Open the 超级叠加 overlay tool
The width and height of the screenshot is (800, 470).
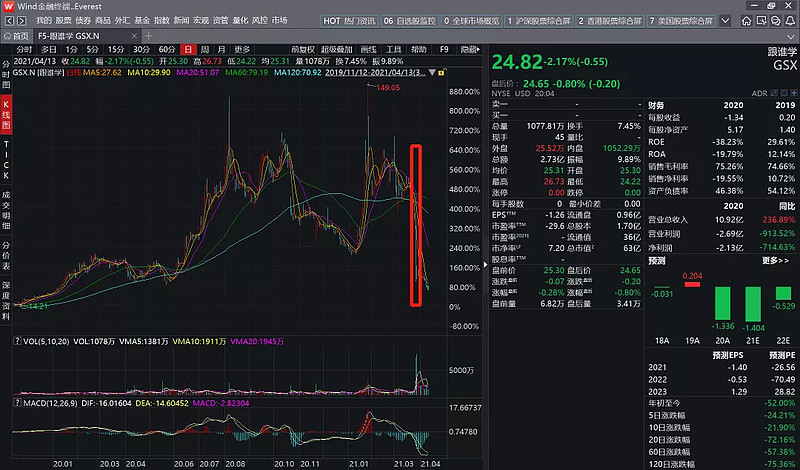pos(337,50)
